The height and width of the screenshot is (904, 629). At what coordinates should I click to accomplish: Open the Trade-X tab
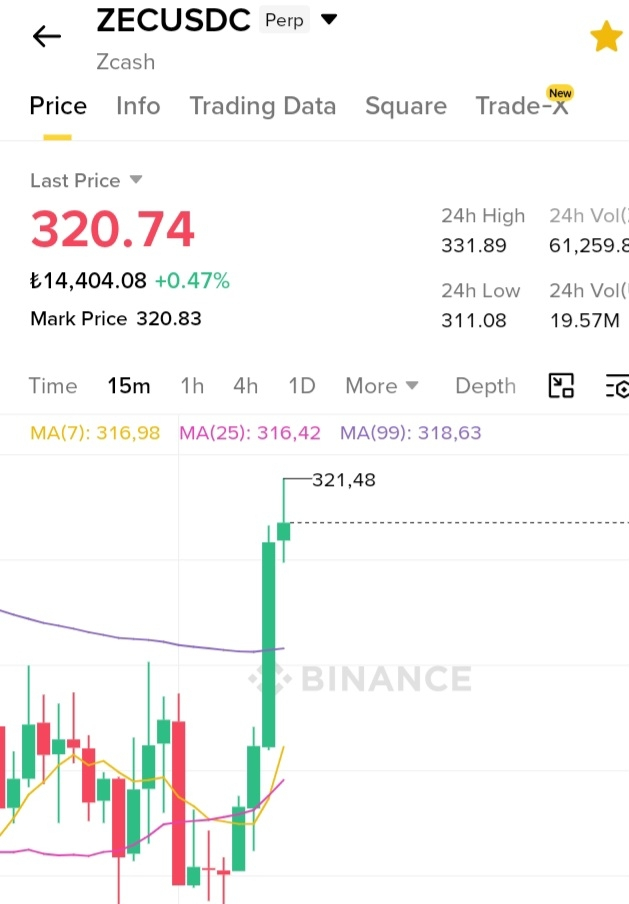tap(522, 106)
